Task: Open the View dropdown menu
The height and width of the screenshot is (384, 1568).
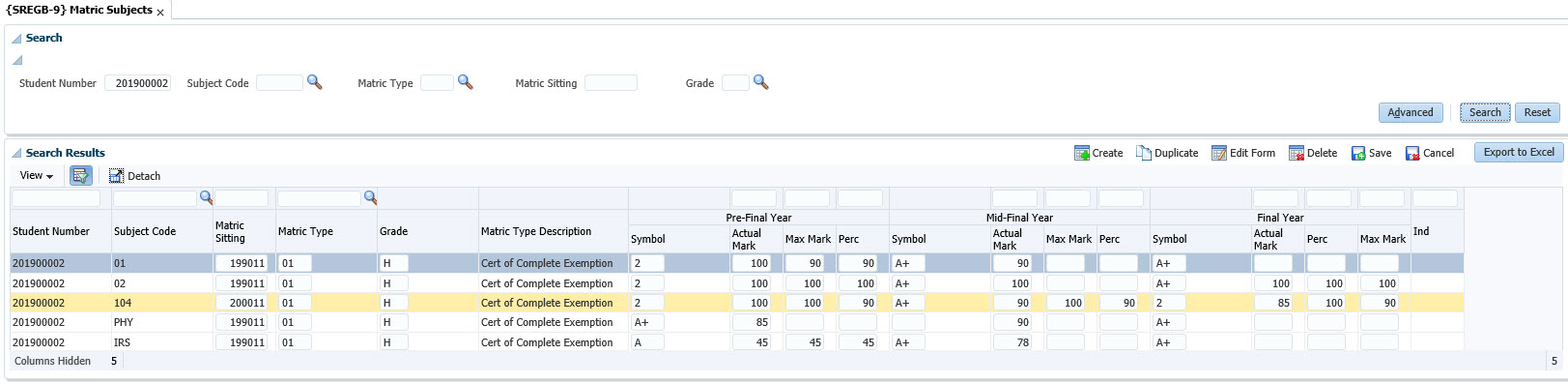Action: tap(37, 176)
